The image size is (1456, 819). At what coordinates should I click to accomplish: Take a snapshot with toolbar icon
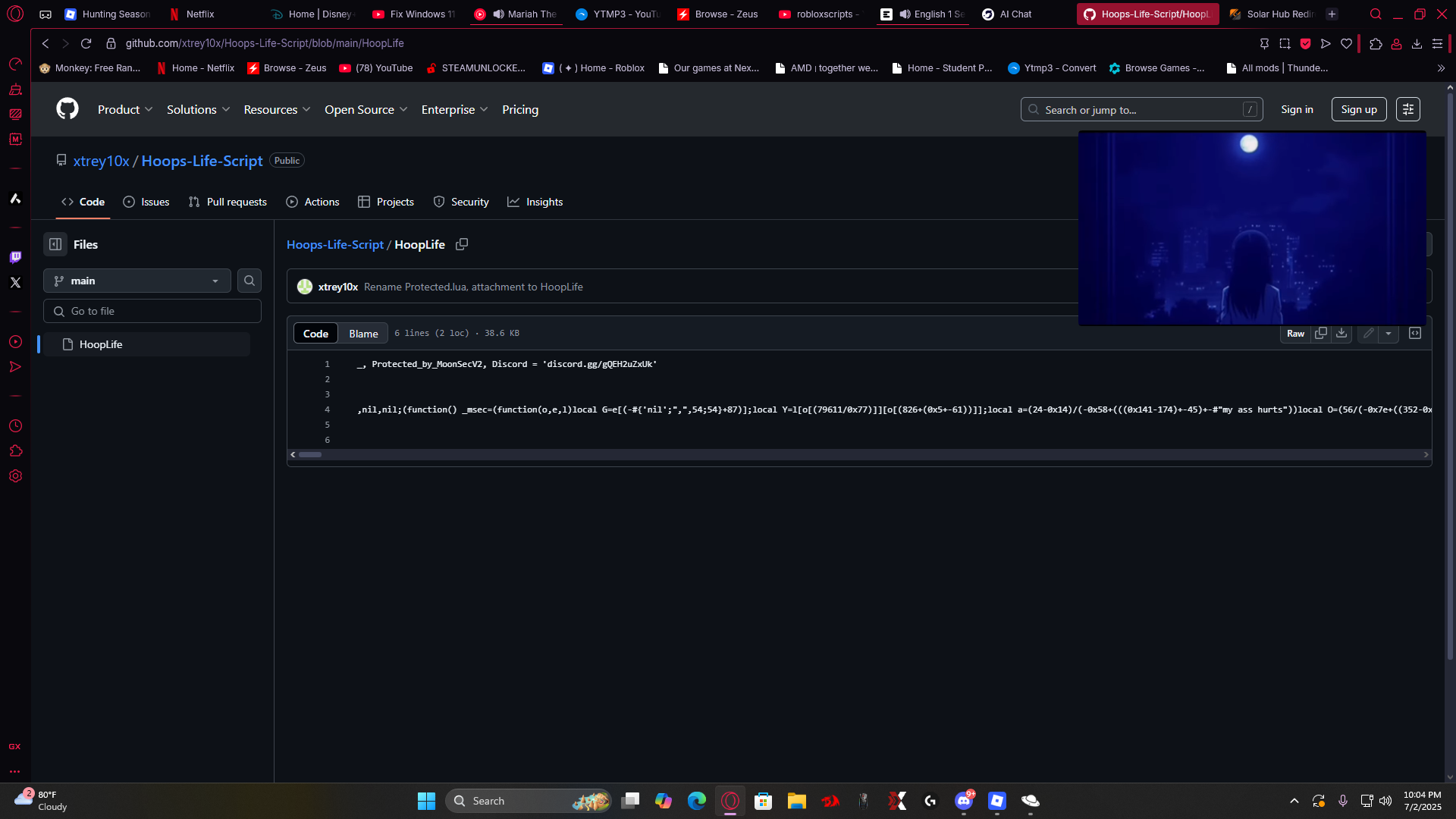(1285, 43)
